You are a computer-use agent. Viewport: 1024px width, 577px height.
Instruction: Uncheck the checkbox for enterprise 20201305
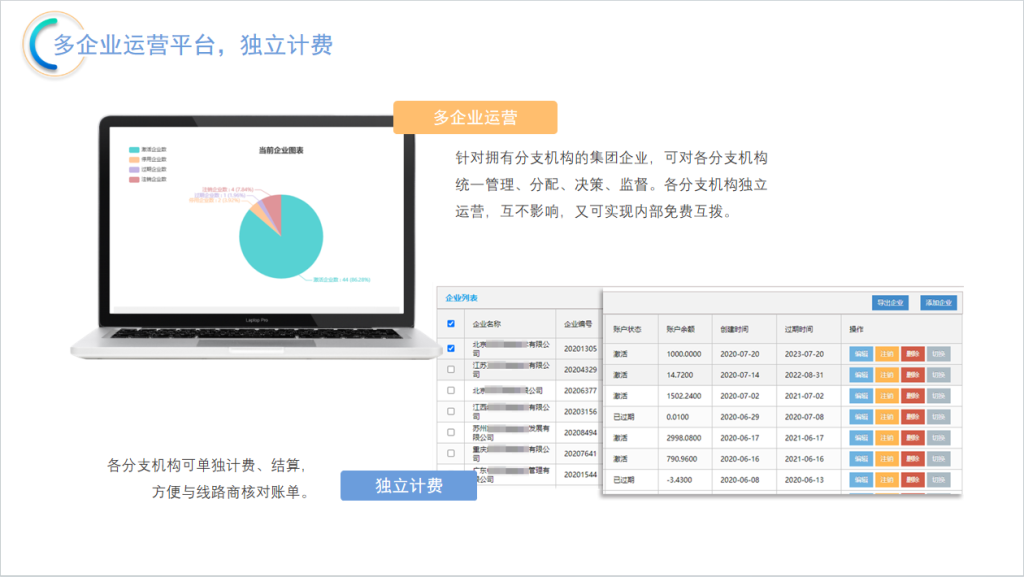point(451,348)
